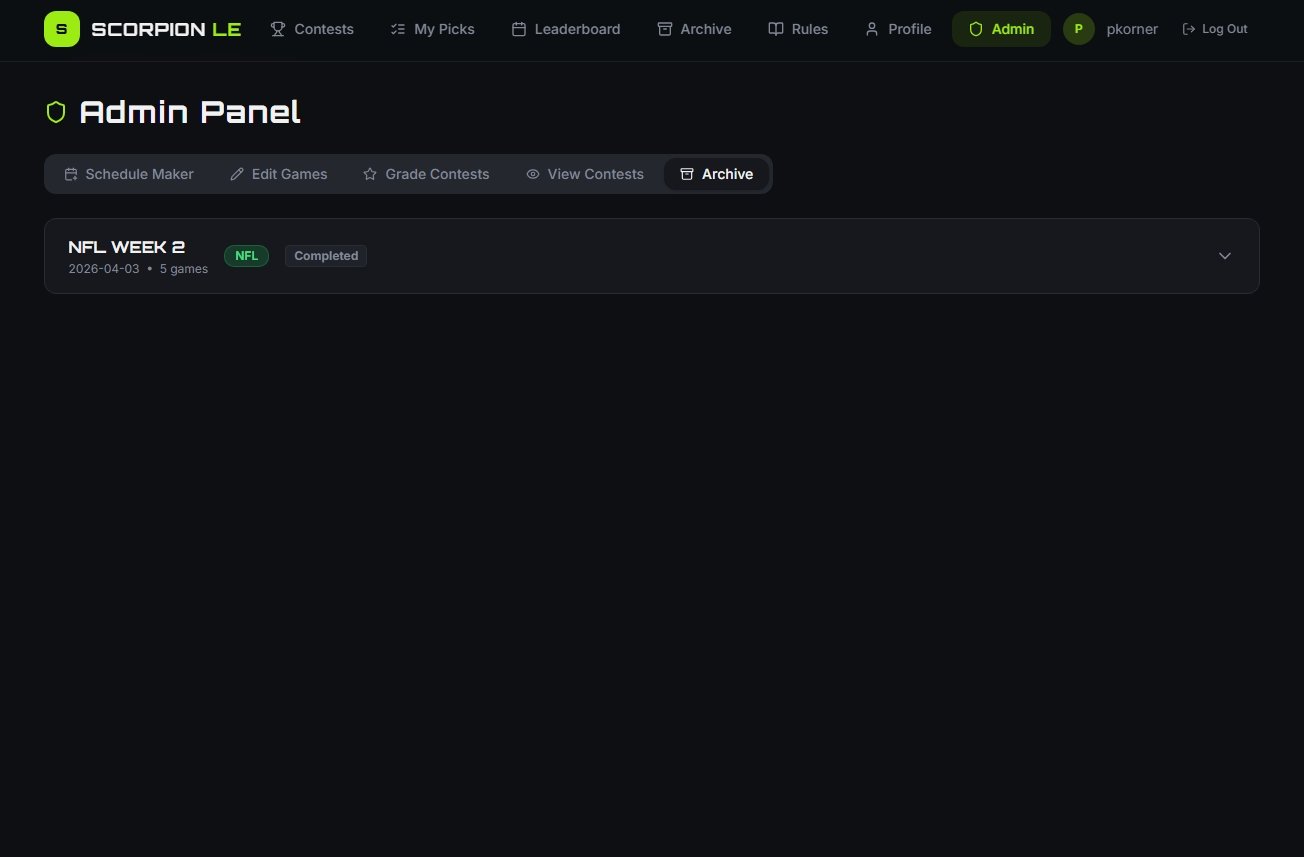The height and width of the screenshot is (857, 1304).
Task: Click the Log Out link
Action: tap(1224, 29)
